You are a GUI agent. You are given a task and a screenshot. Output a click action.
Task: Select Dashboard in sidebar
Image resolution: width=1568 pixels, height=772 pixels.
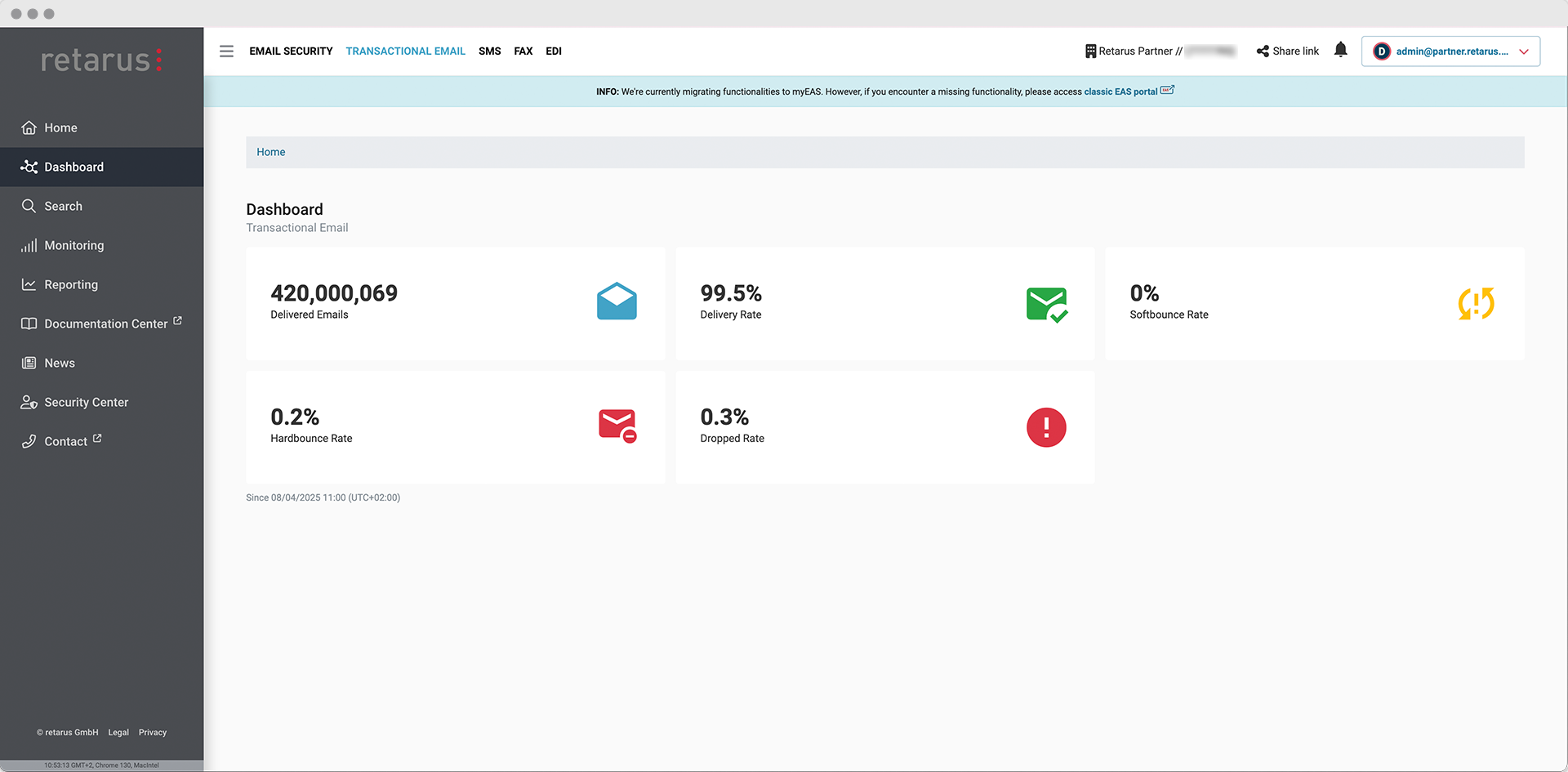101,167
